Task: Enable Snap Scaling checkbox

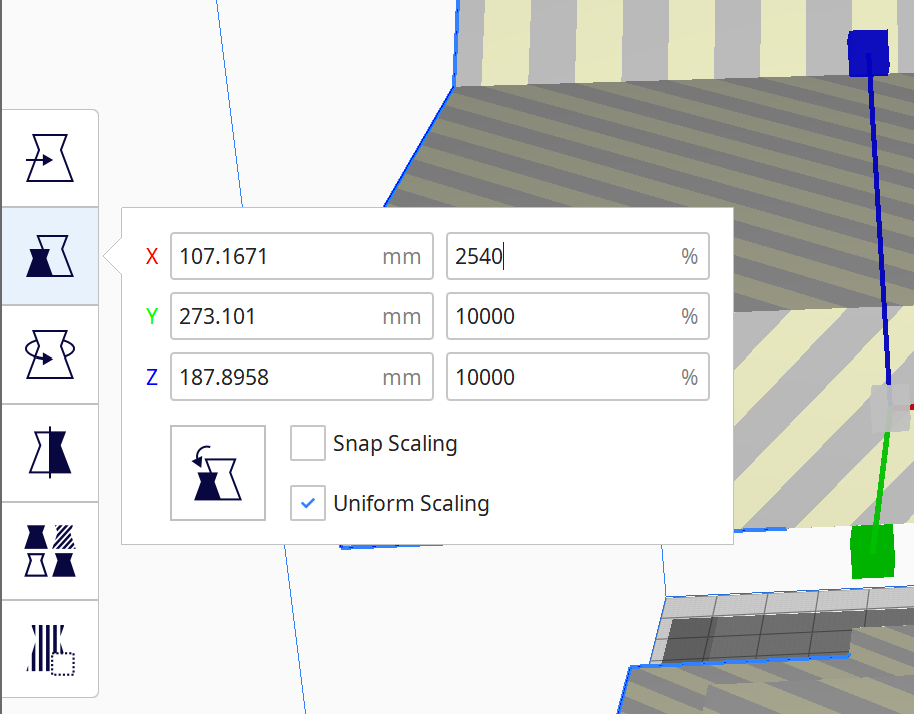Action: click(x=308, y=443)
